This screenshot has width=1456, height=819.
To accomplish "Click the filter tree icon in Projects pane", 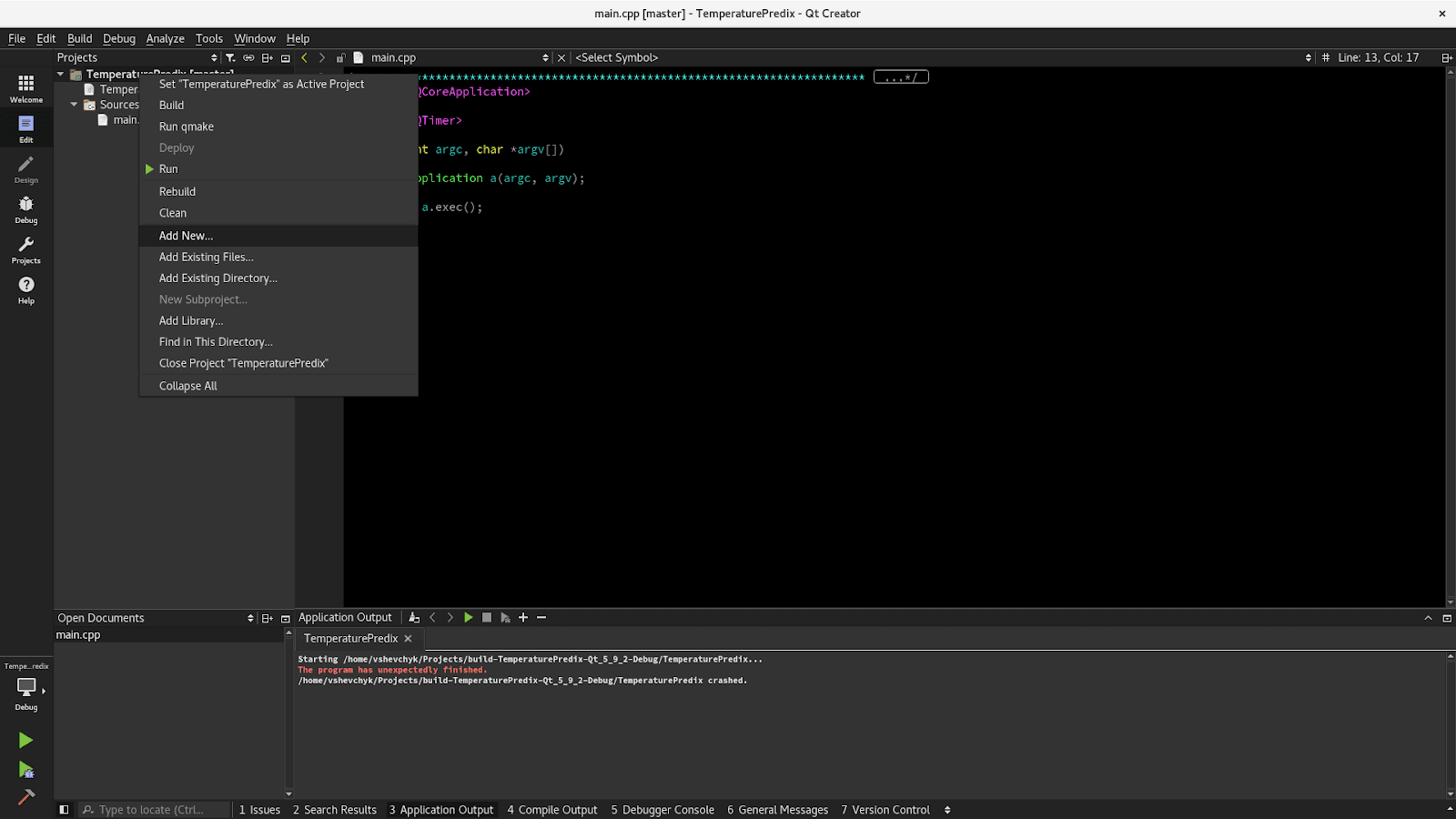I will (x=230, y=57).
